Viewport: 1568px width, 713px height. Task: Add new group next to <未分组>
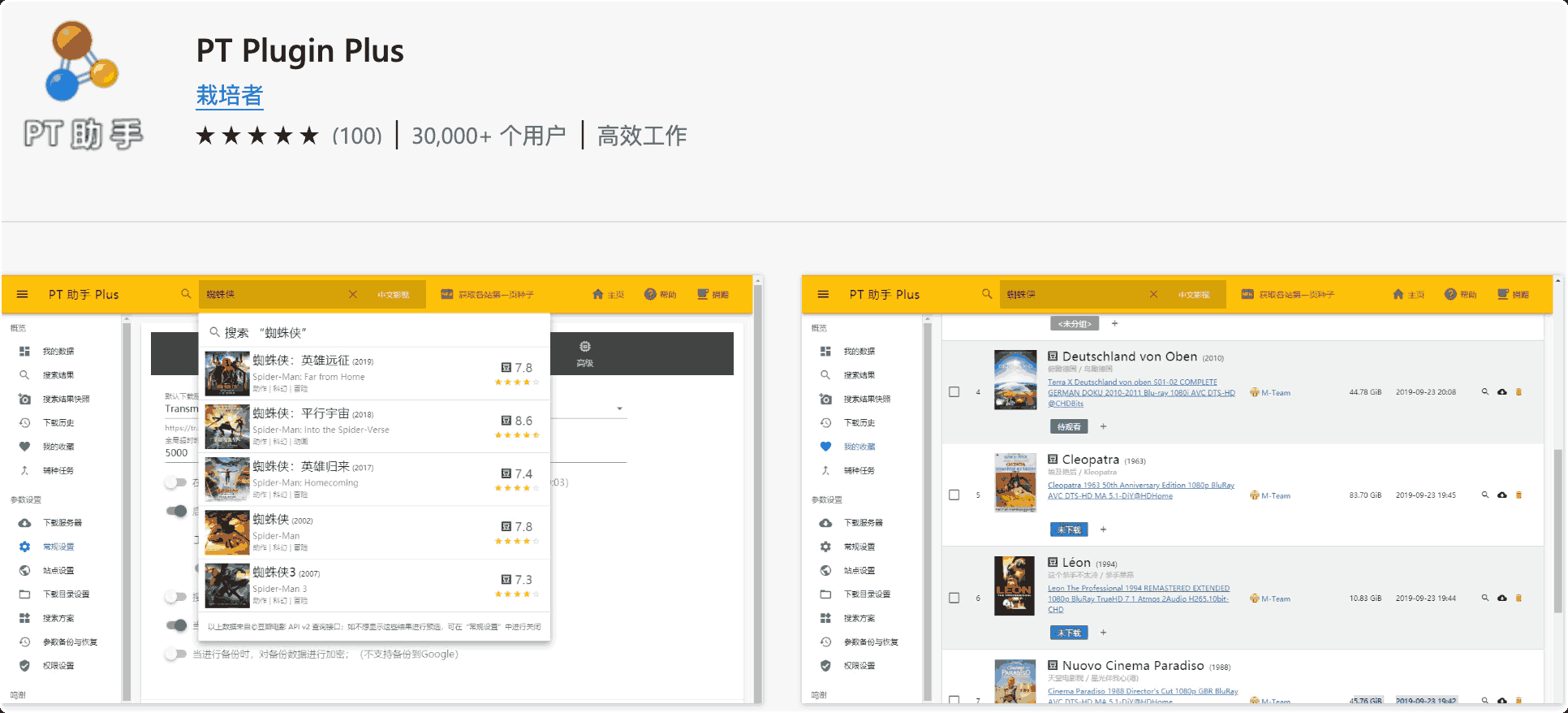1115,324
